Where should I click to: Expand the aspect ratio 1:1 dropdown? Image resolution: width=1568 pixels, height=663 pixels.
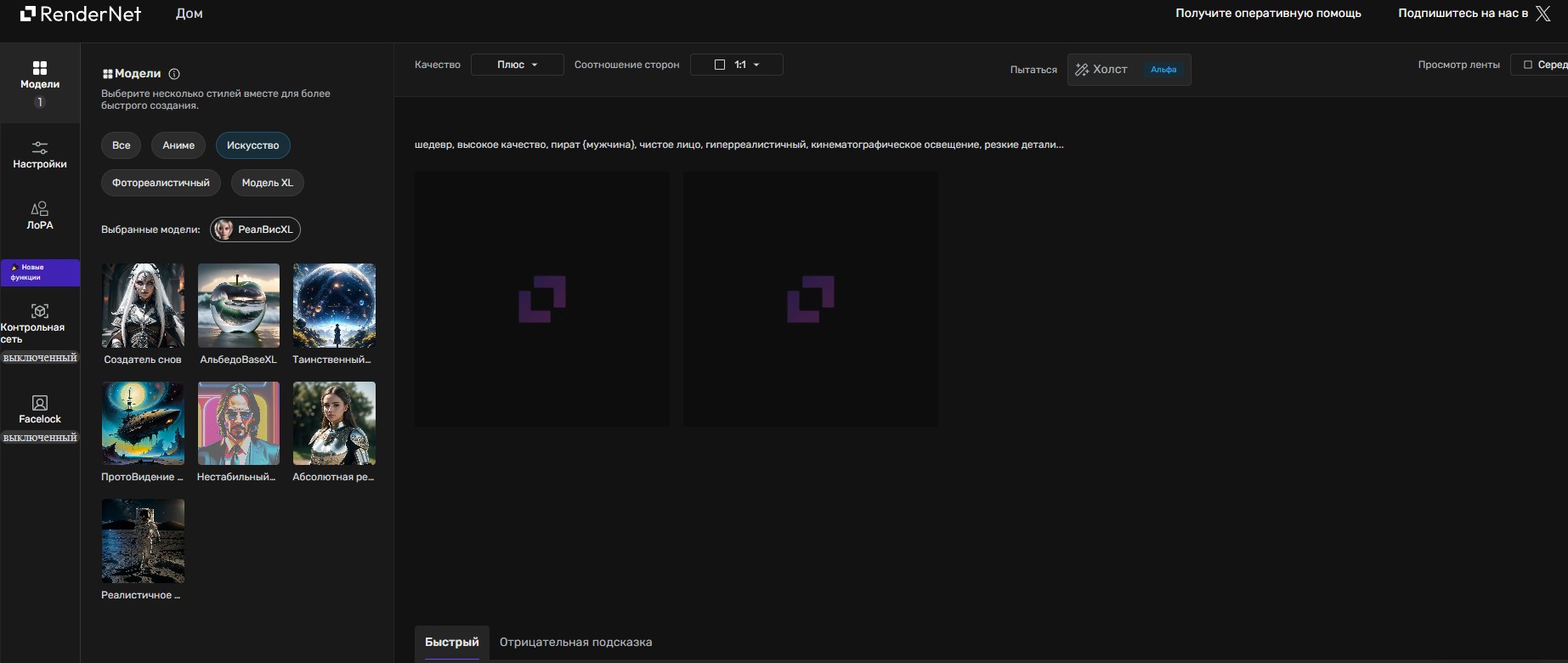tap(736, 65)
